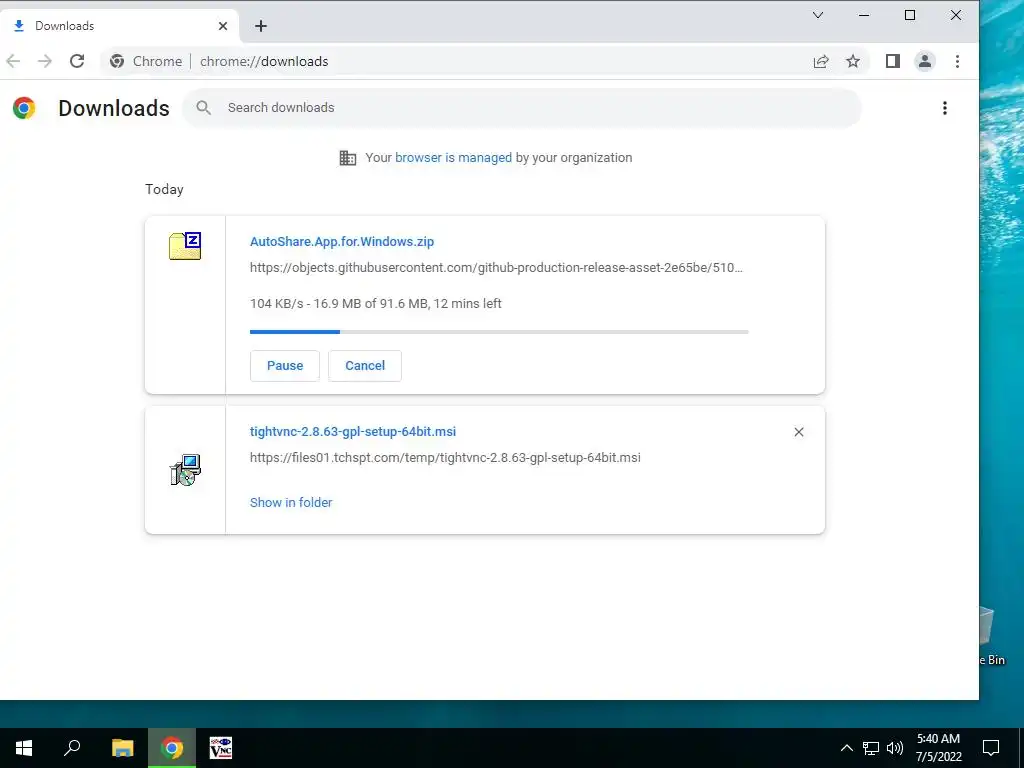The width and height of the screenshot is (1024, 768).
Task: Open the AutoShare.App.for.Windows.zip link
Action: pos(342,242)
